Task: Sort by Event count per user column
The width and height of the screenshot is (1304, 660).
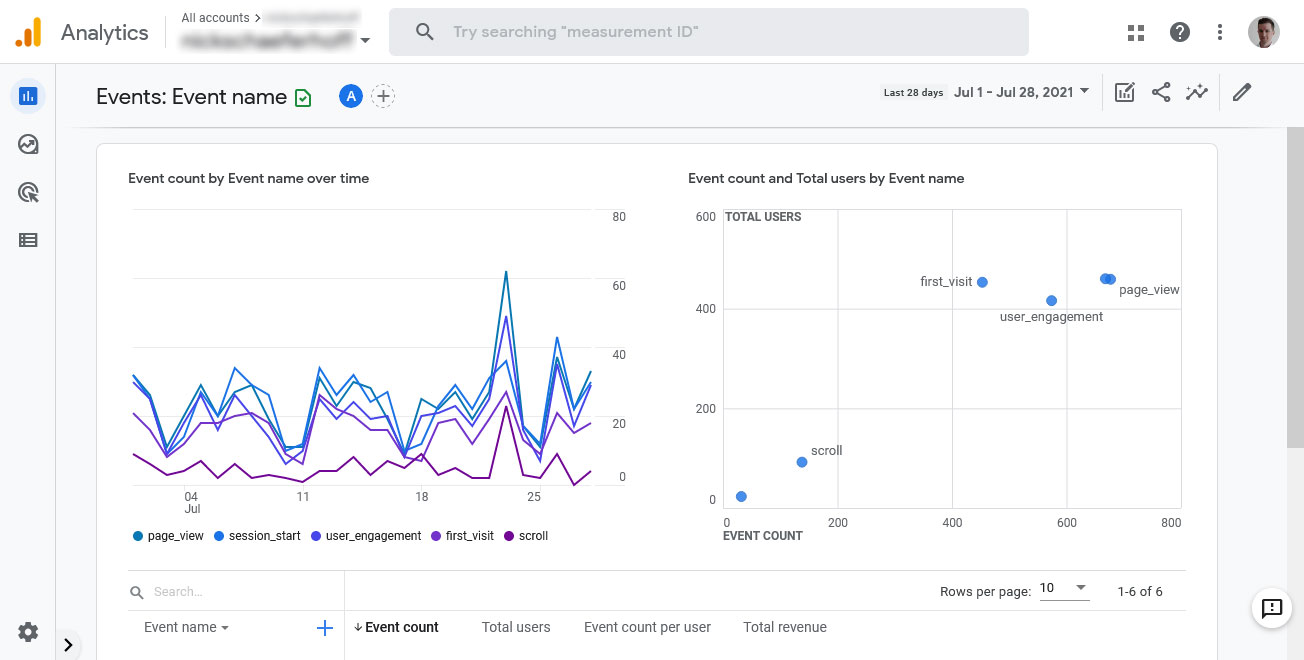Action: [647, 628]
